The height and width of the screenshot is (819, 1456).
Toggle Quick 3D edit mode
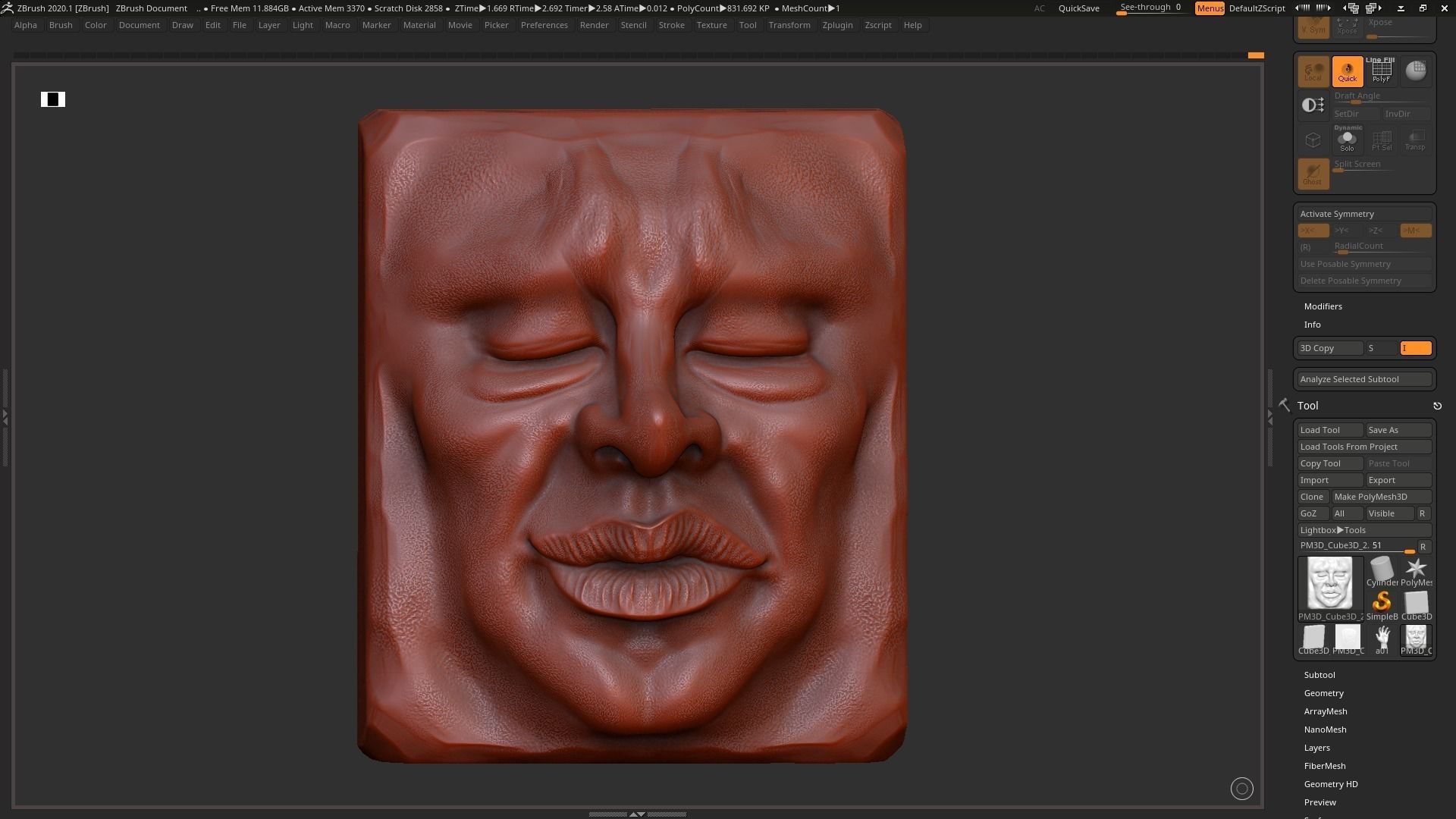tap(1348, 71)
